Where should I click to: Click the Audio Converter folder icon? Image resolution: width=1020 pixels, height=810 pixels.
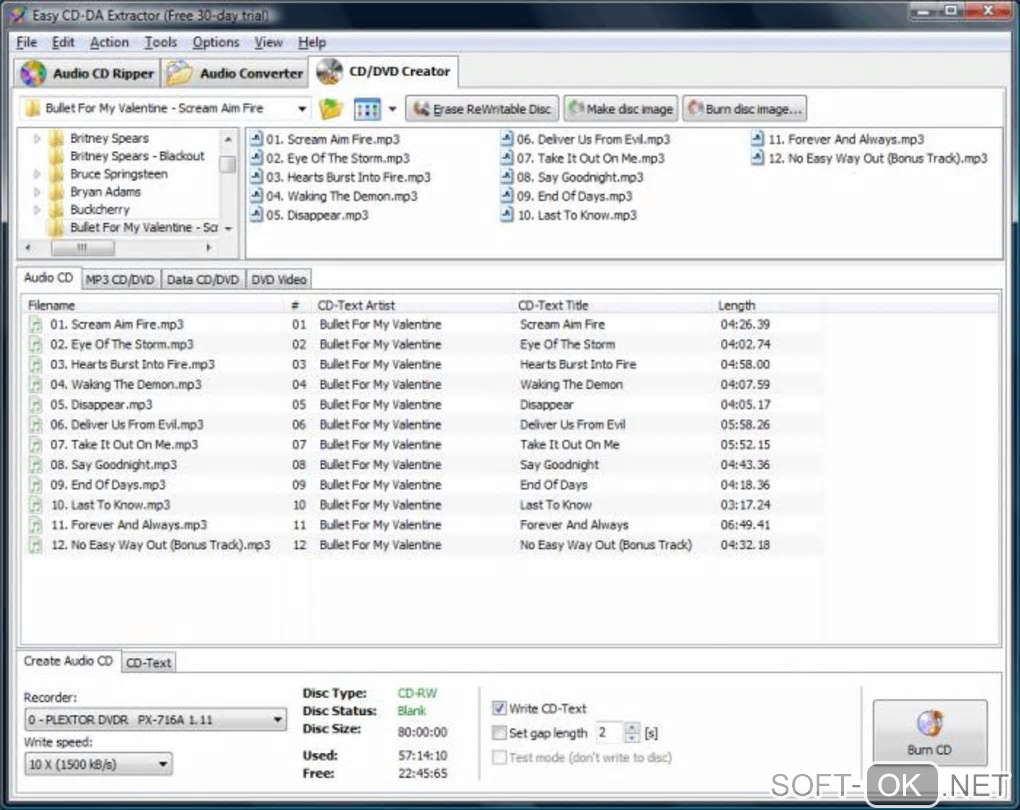180,74
